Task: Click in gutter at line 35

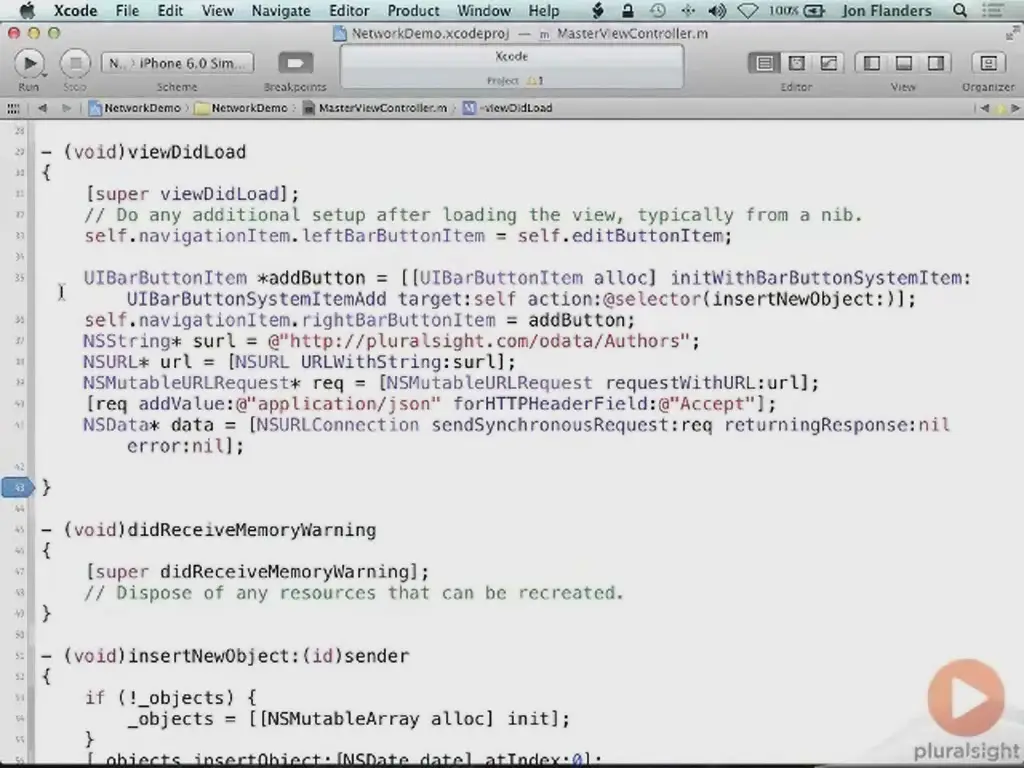Action: [19, 278]
